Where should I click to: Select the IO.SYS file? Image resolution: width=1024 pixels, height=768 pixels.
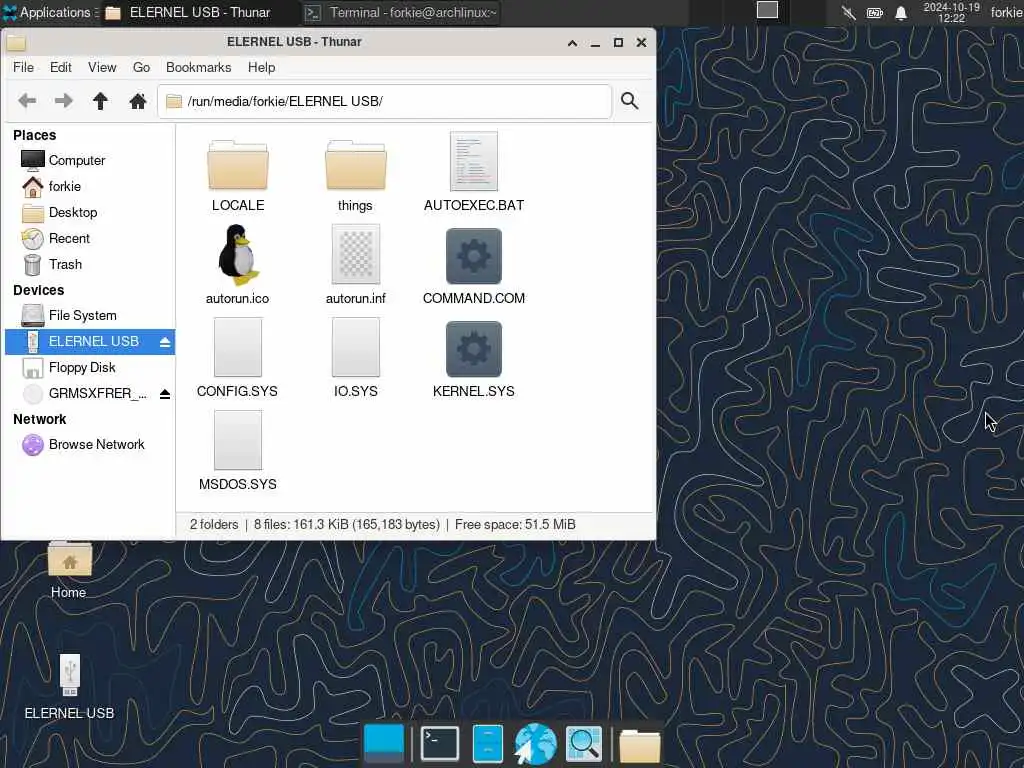point(355,358)
